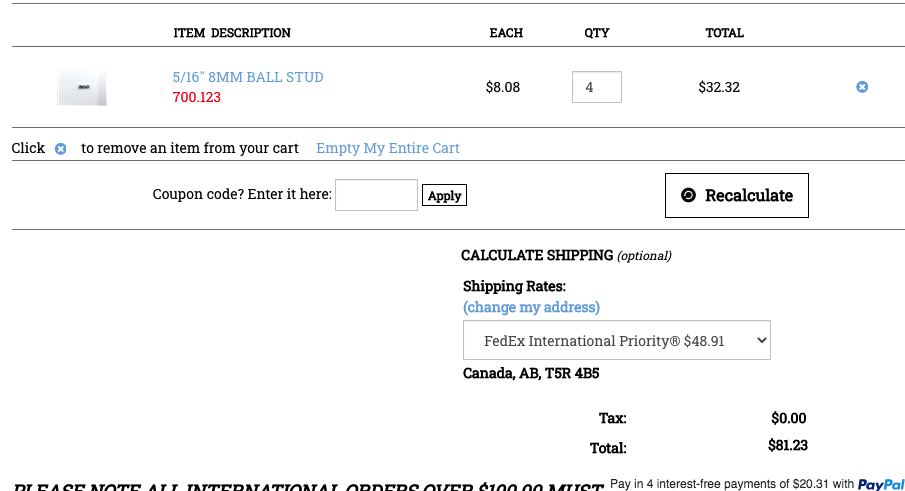The height and width of the screenshot is (491, 905).
Task: Remove the 8MM Ball Stud from cart
Action: click(x=862, y=87)
